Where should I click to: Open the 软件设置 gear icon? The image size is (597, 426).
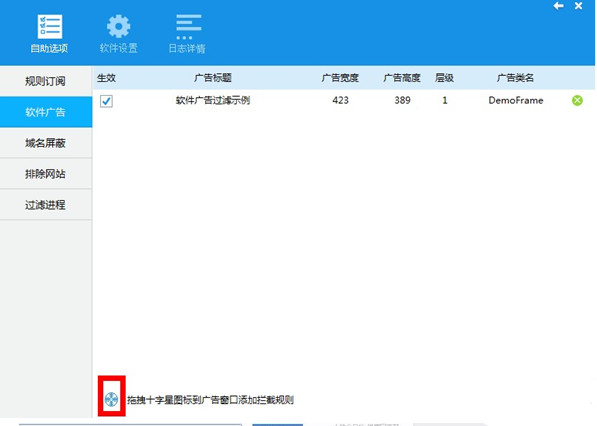118,26
